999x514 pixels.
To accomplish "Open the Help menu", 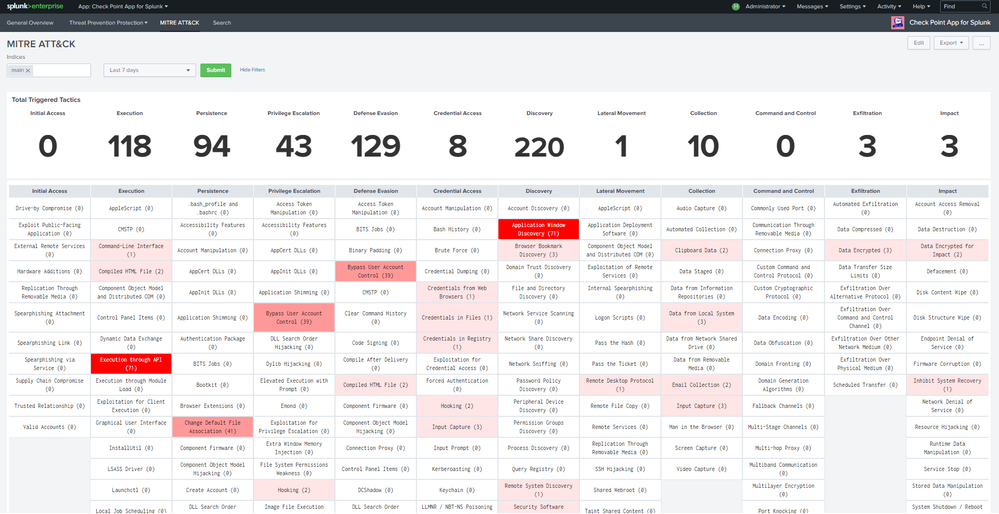I will (x=920, y=6).
